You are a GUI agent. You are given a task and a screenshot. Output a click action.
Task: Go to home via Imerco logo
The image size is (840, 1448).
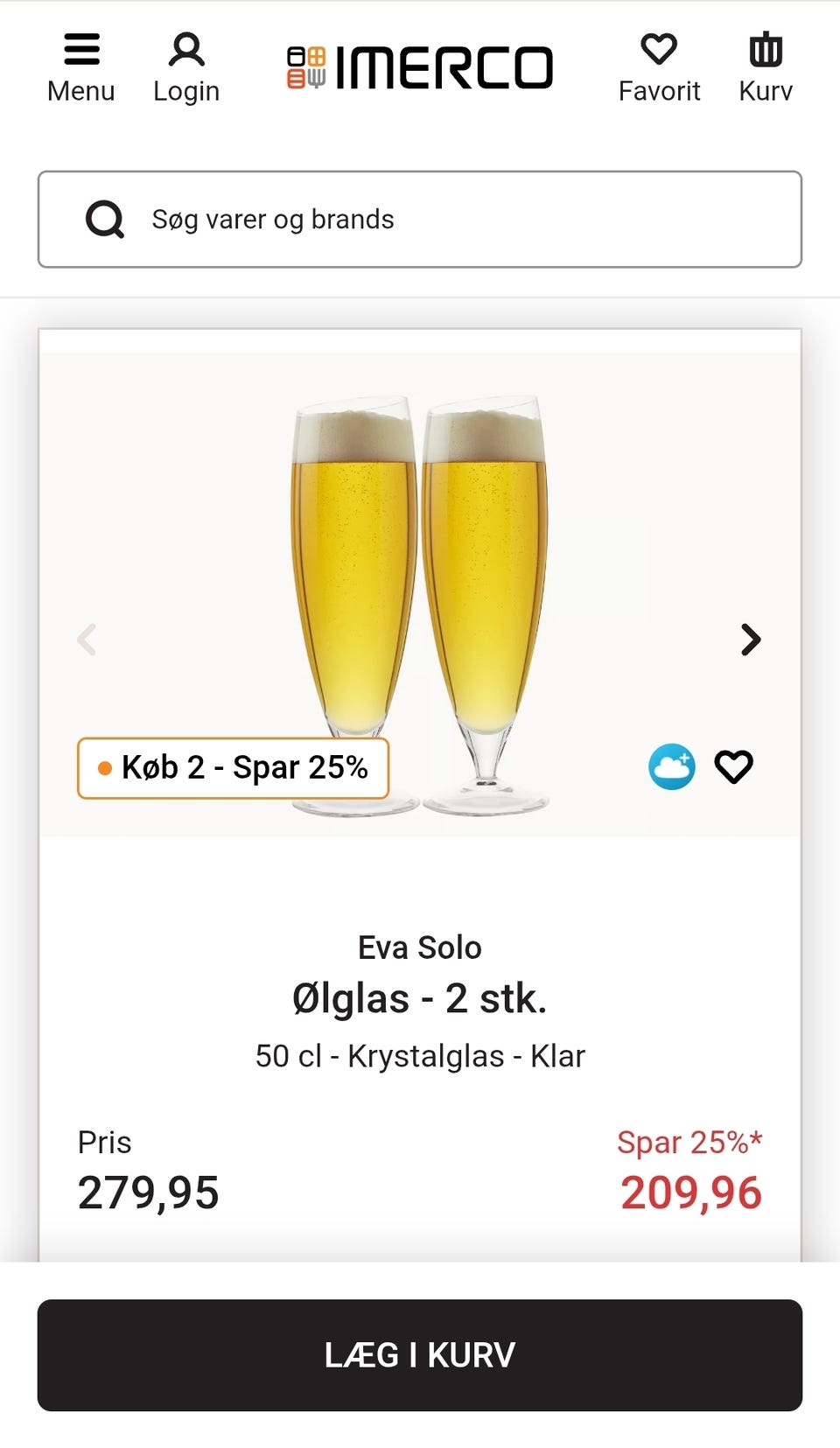pos(420,68)
